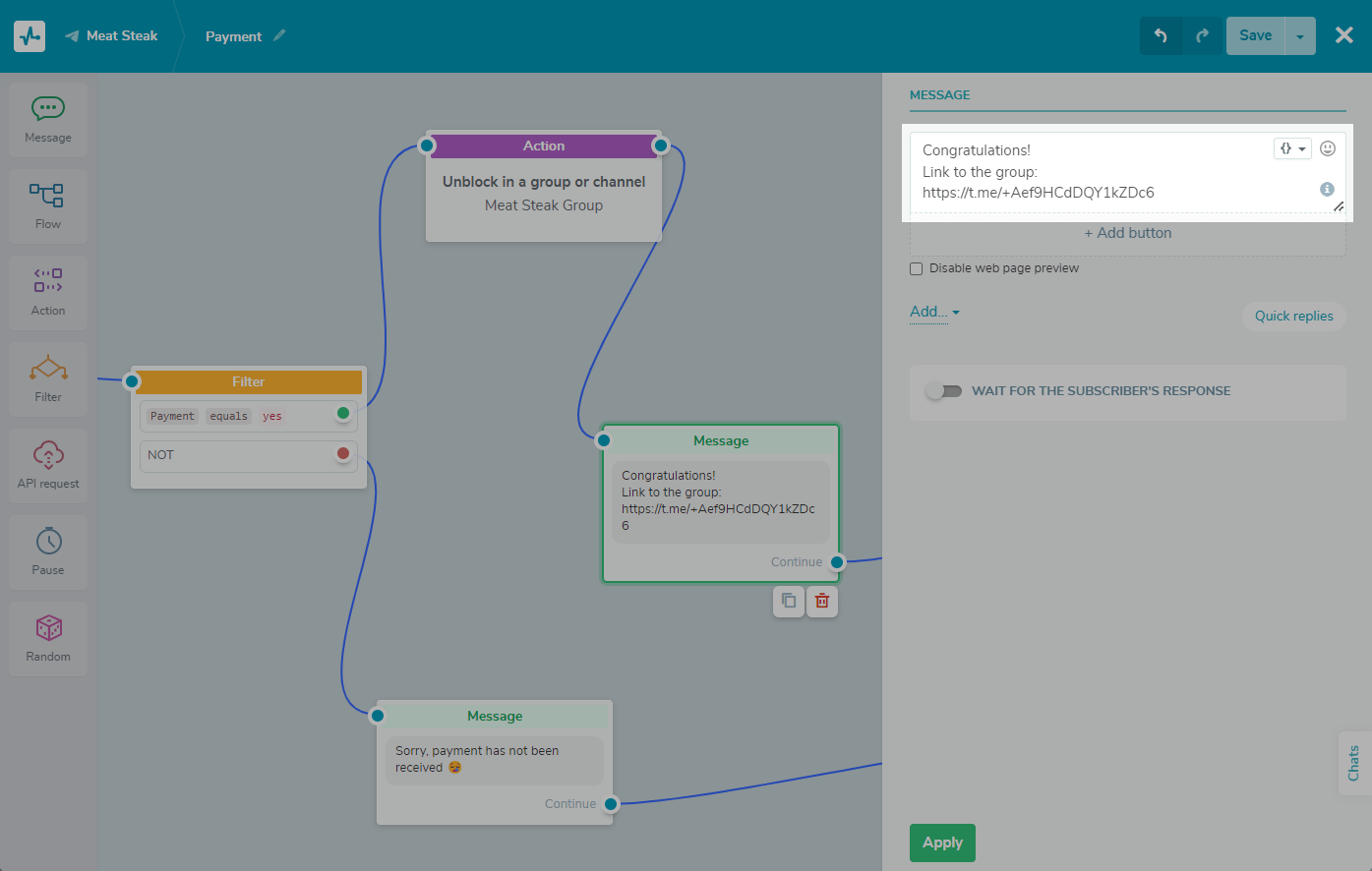The image size is (1372, 871).
Task: Add a Message block from sidebar
Action: (x=48, y=120)
